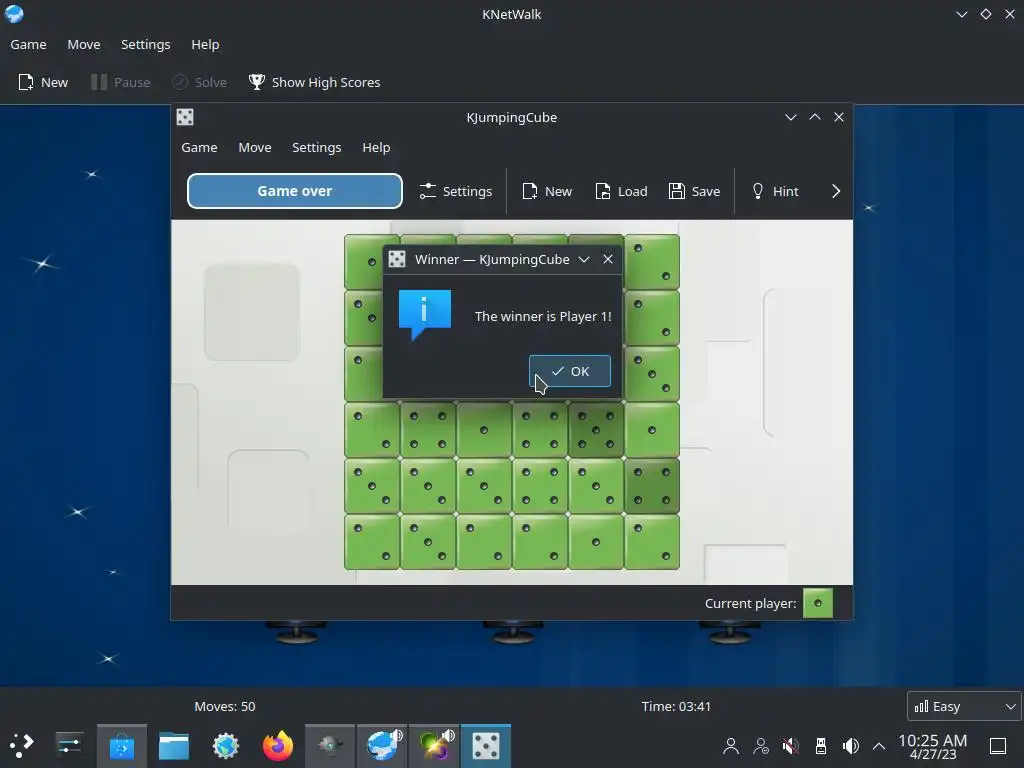
Task: Click the top-right cube on the board
Action: point(652,262)
